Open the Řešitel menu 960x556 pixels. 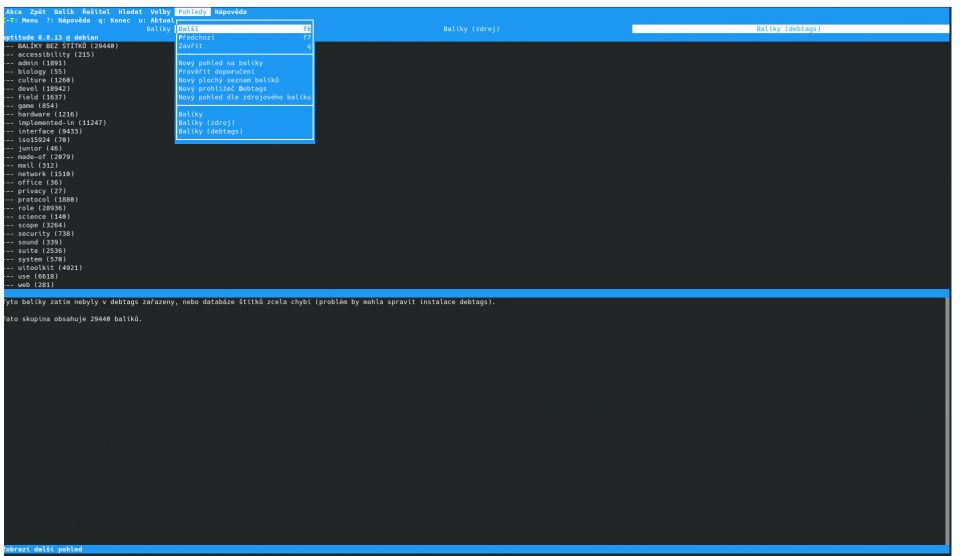point(96,12)
